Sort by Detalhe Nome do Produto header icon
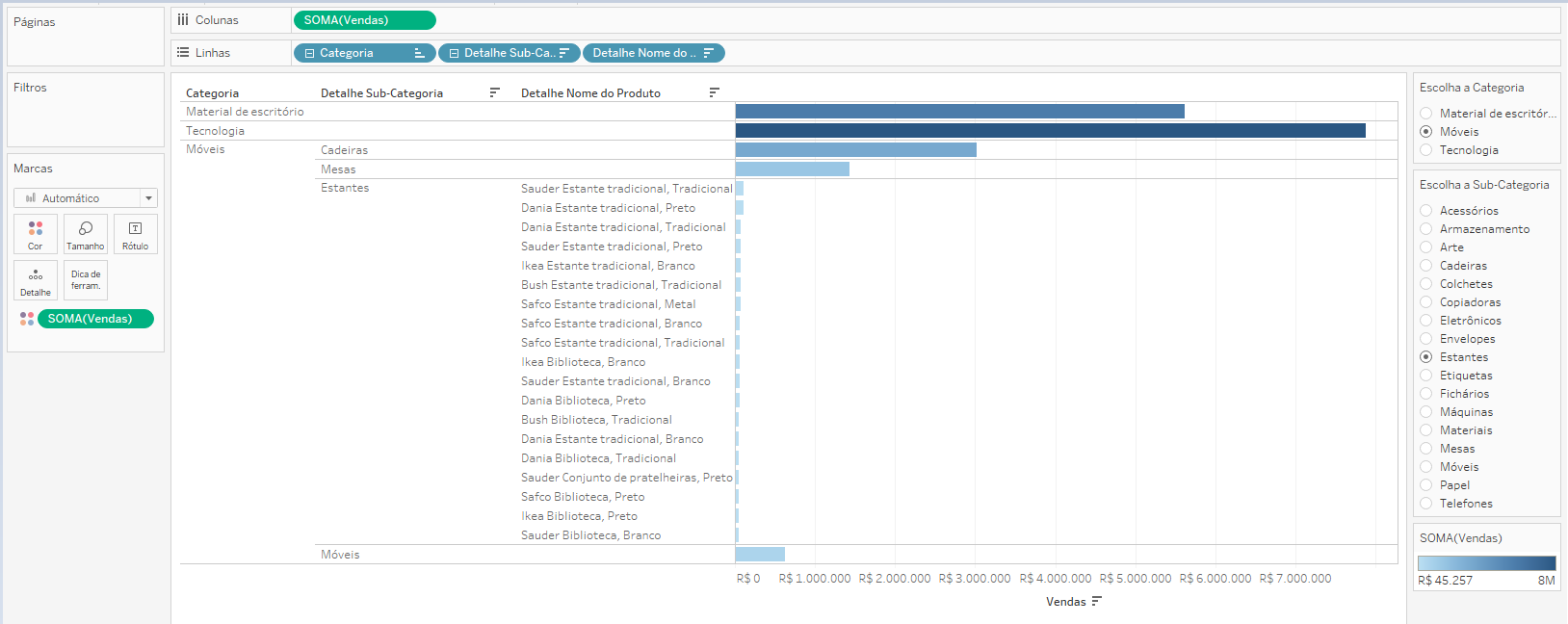1568x624 pixels. tap(714, 92)
